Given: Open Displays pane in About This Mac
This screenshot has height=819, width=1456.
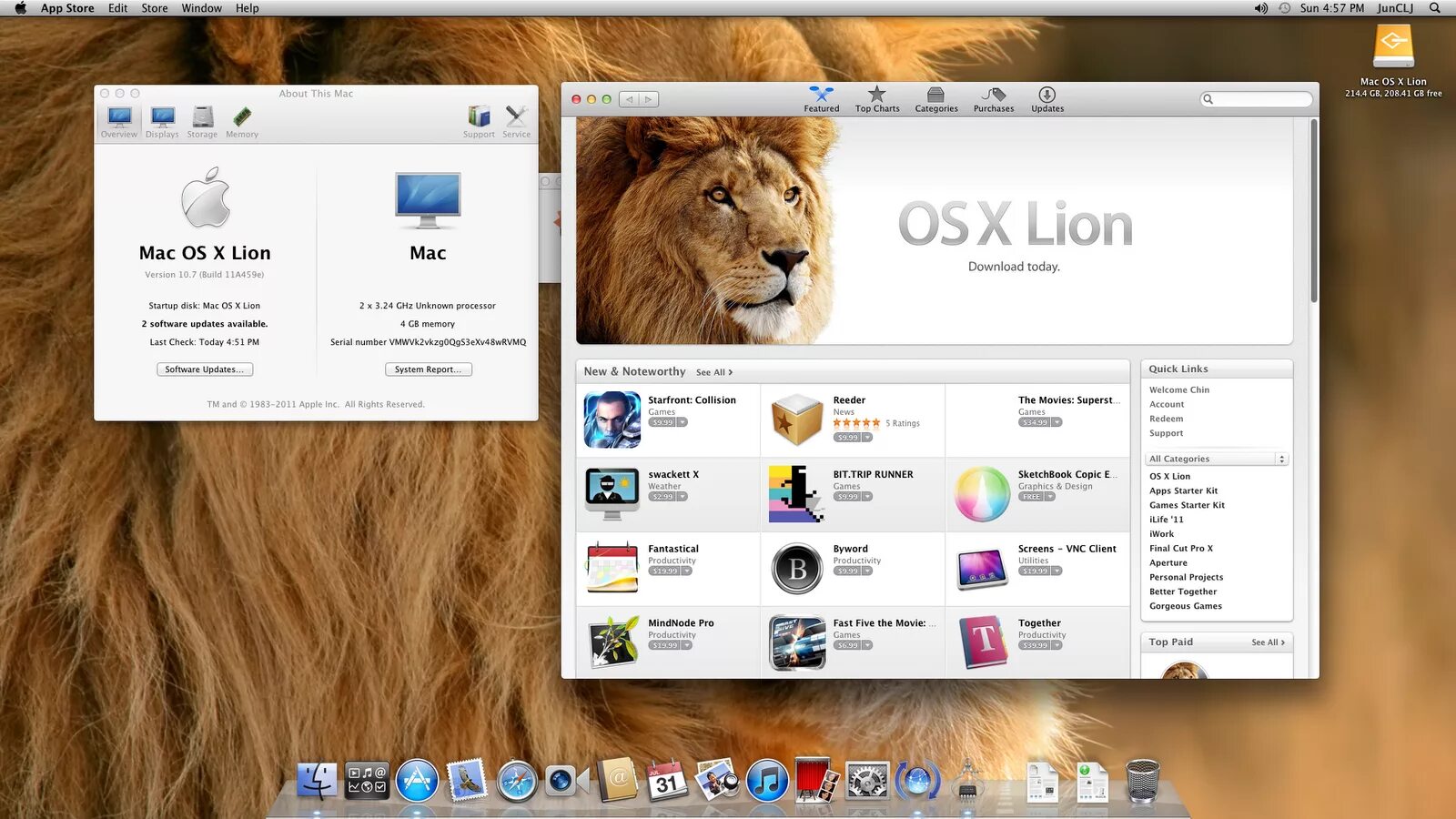Looking at the screenshot, I should 162,123.
